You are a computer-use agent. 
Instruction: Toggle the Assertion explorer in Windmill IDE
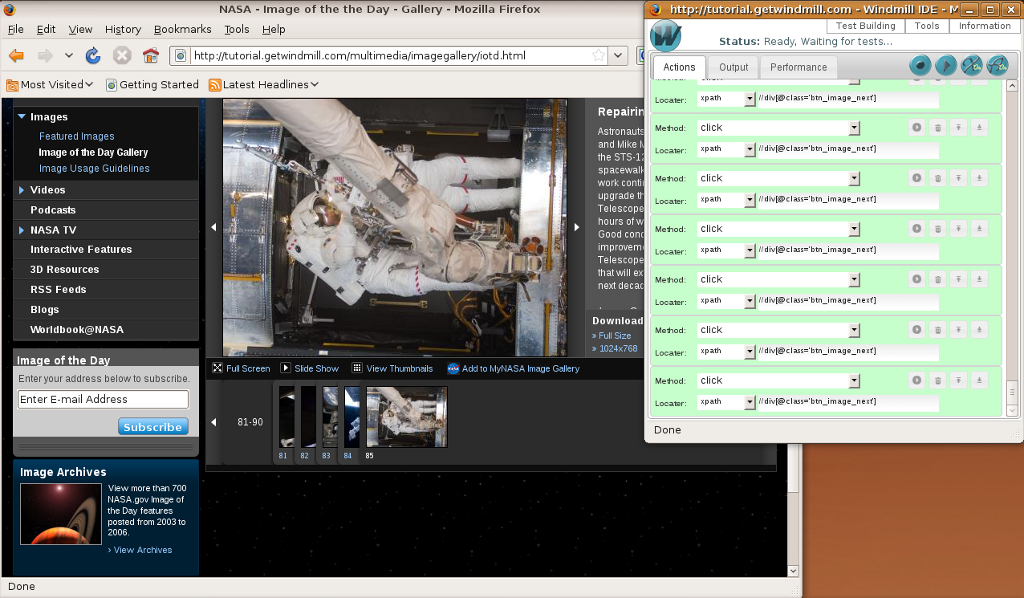[998, 65]
